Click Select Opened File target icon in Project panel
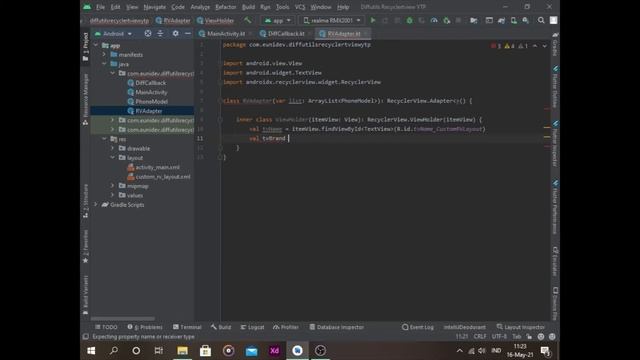The height and width of the screenshot is (360, 640). tap(148, 33)
